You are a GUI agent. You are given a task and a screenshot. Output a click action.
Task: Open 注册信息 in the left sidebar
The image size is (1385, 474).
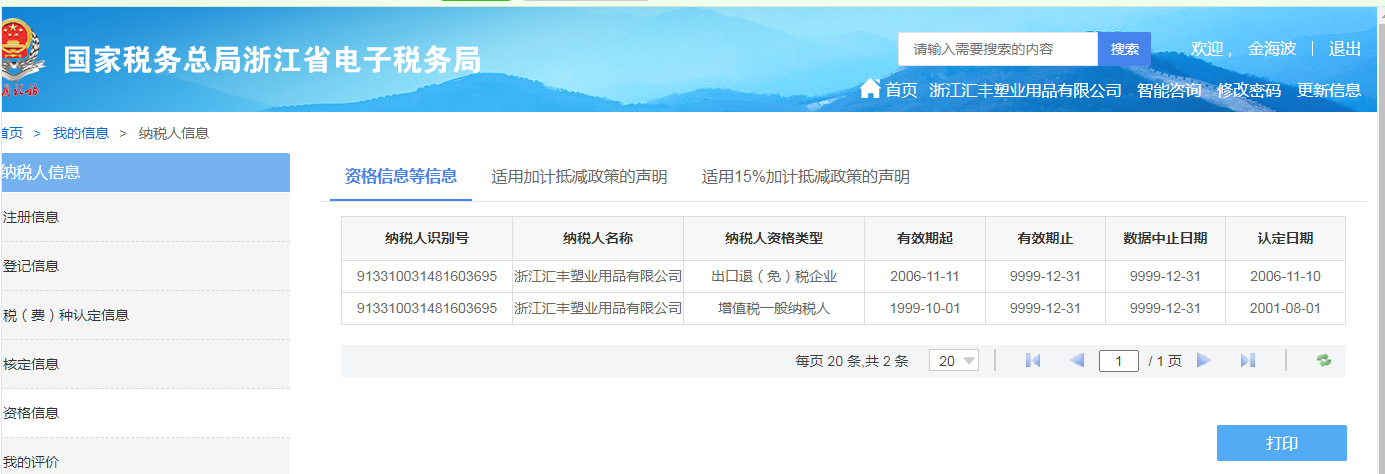pyautogui.click(x=31, y=217)
